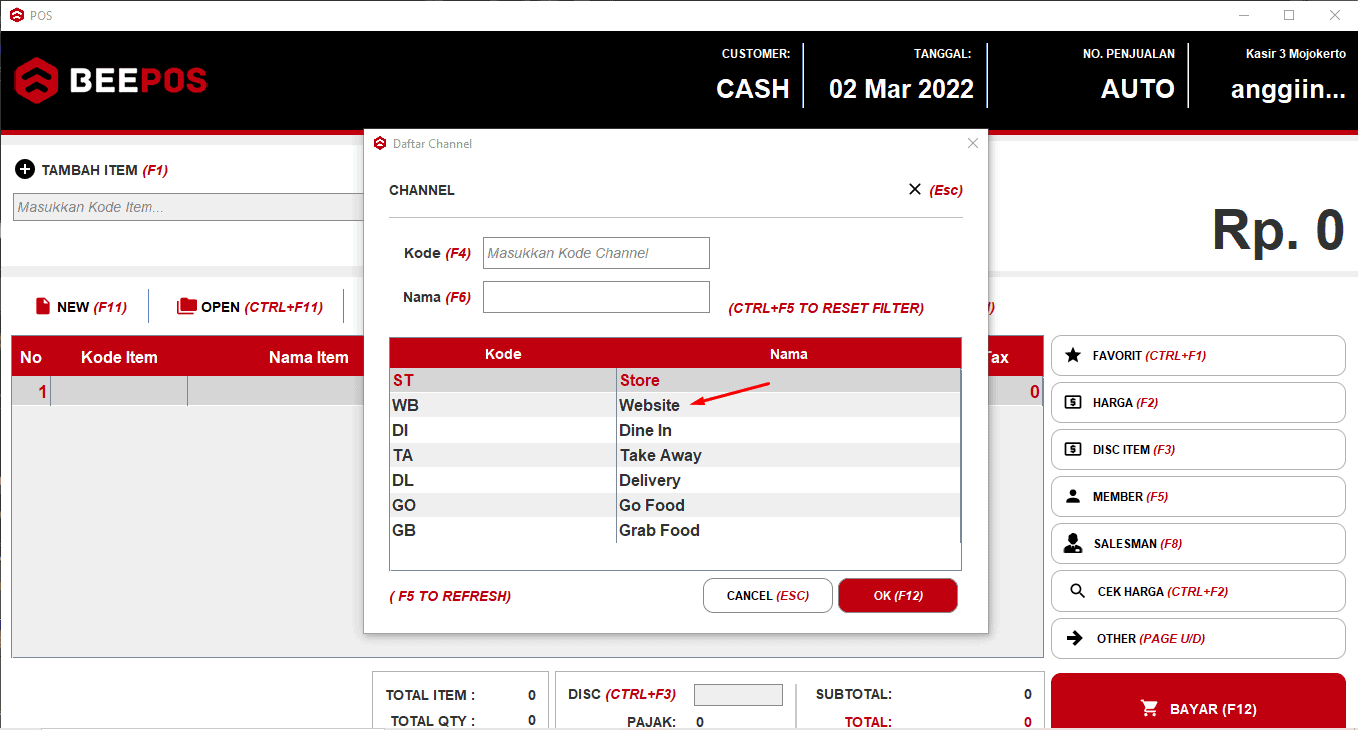Select the Website channel row
The image size is (1358, 730).
pos(675,405)
